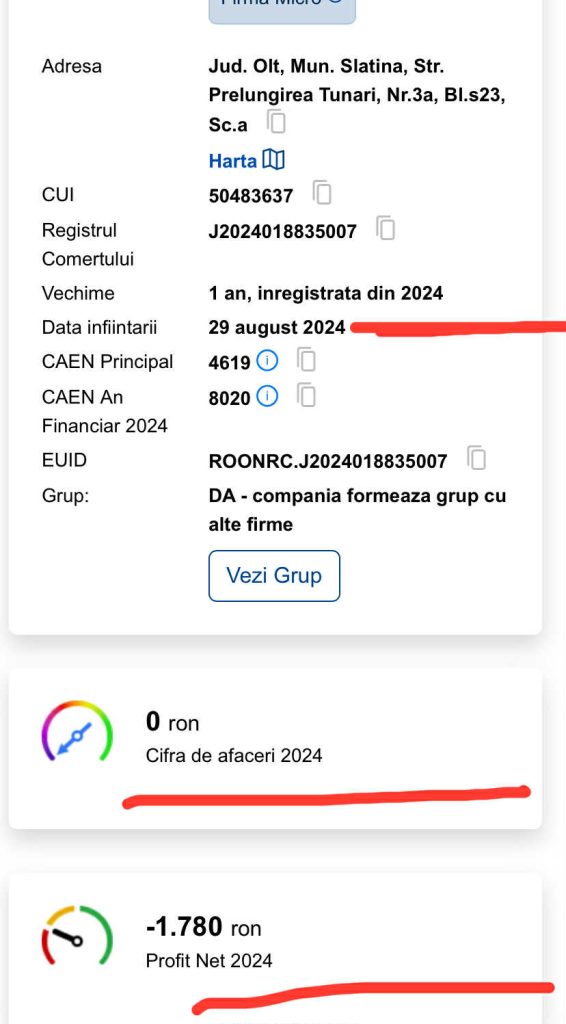Image resolution: width=566 pixels, height=1024 pixels.
Task: Copy the EUID value
Action: click(x=477, y=458)
